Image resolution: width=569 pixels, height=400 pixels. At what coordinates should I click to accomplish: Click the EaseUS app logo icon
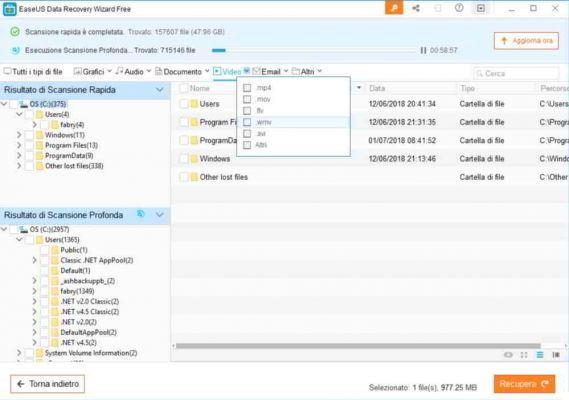[x=9, y=9]
